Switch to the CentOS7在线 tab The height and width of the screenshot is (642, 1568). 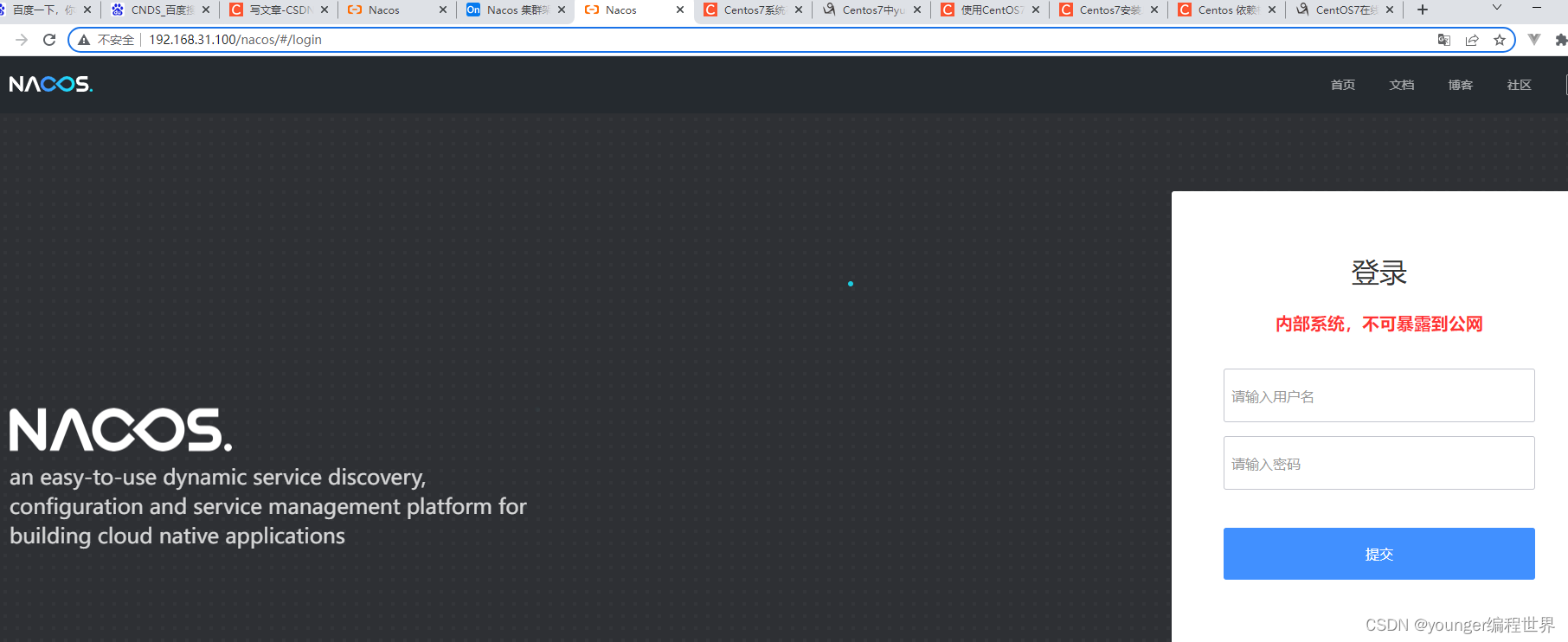[x=1343, y=10]
